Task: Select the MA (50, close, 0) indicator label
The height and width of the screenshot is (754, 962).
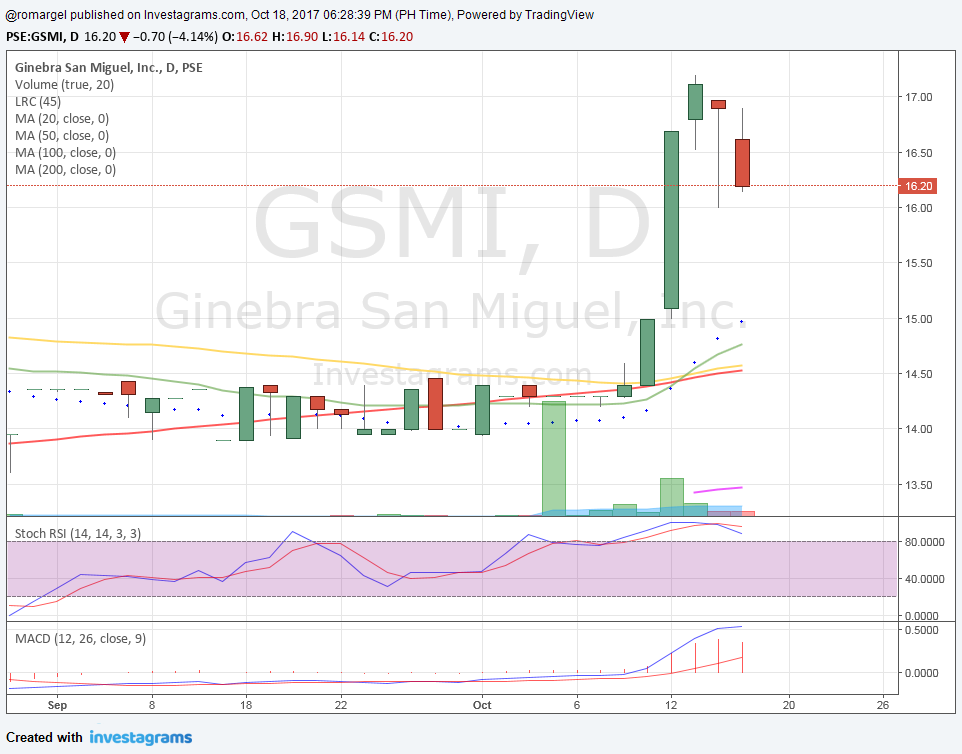Action: tap(62, 136)
